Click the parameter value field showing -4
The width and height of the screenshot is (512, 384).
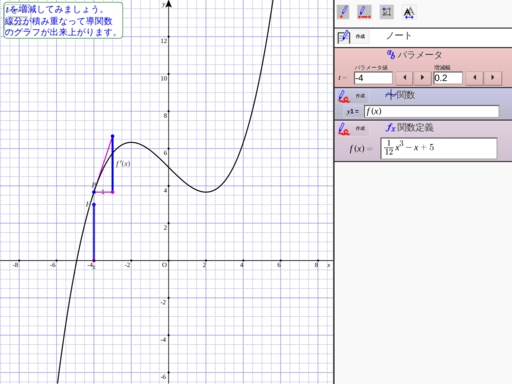click(373, 78)
